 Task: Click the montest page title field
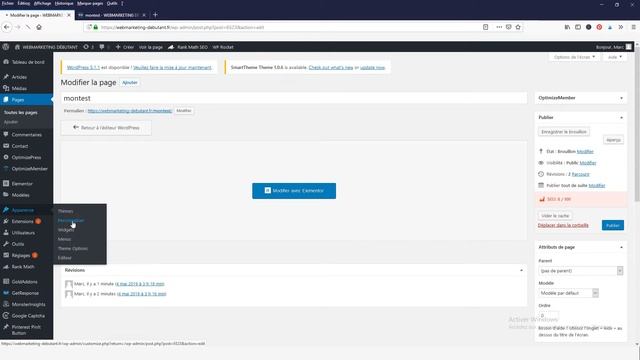click(294, 98)
